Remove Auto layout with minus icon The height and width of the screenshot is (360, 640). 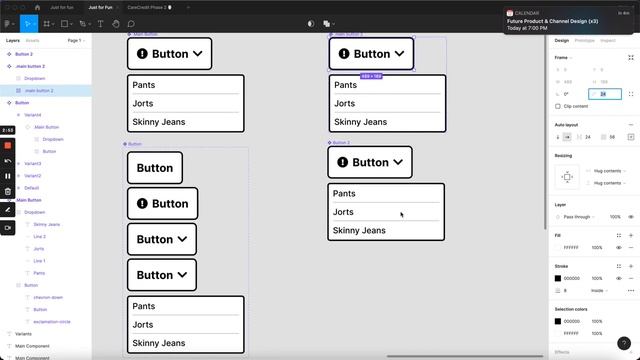pyautogui.click(x=631, y=124)
